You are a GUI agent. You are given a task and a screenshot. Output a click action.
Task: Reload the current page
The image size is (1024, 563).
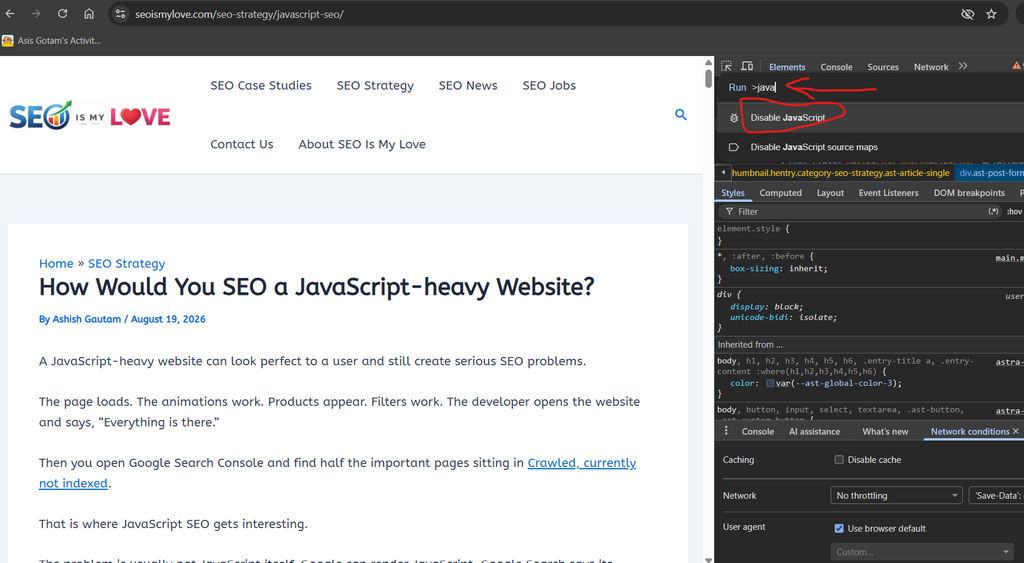(x=63, y=14)
